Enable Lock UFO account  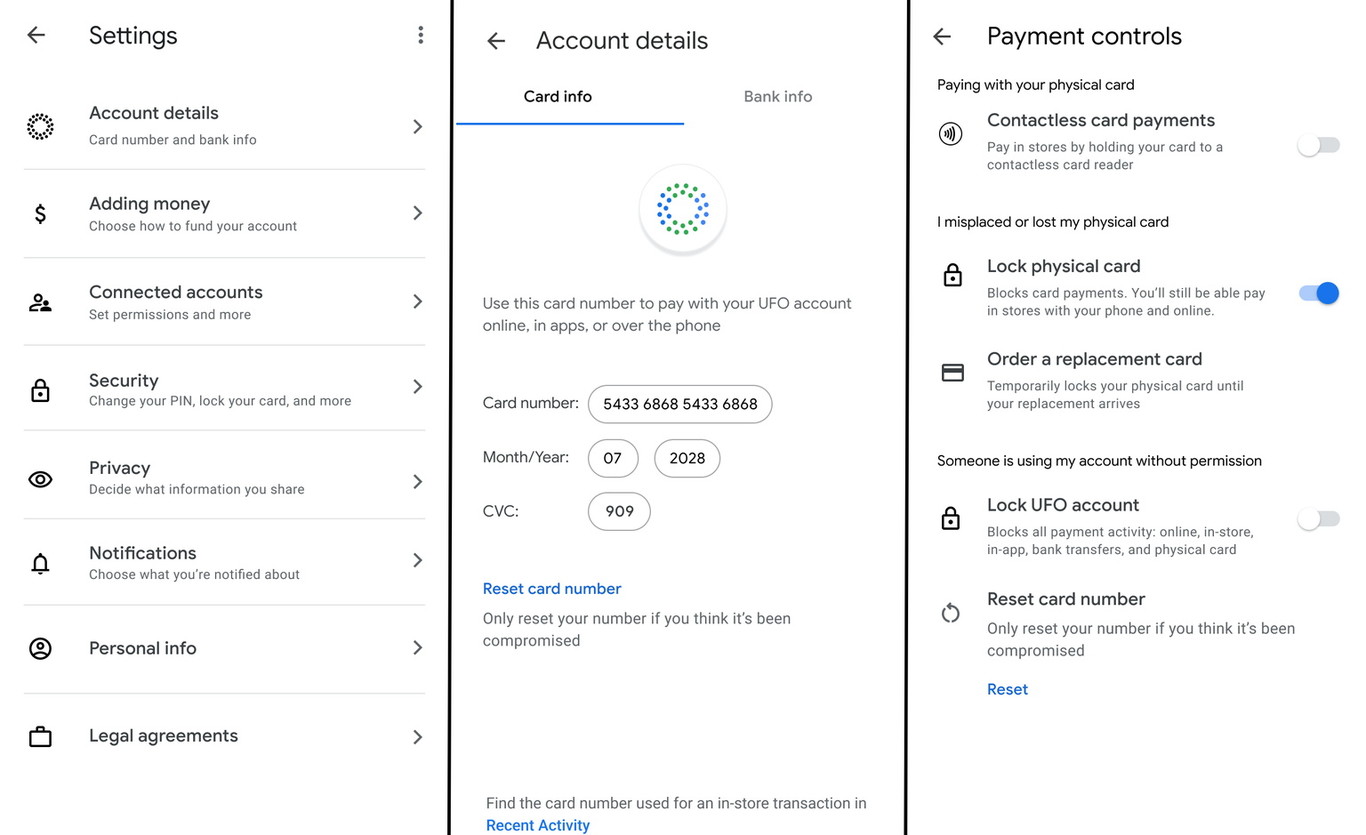click(1318, 518)
